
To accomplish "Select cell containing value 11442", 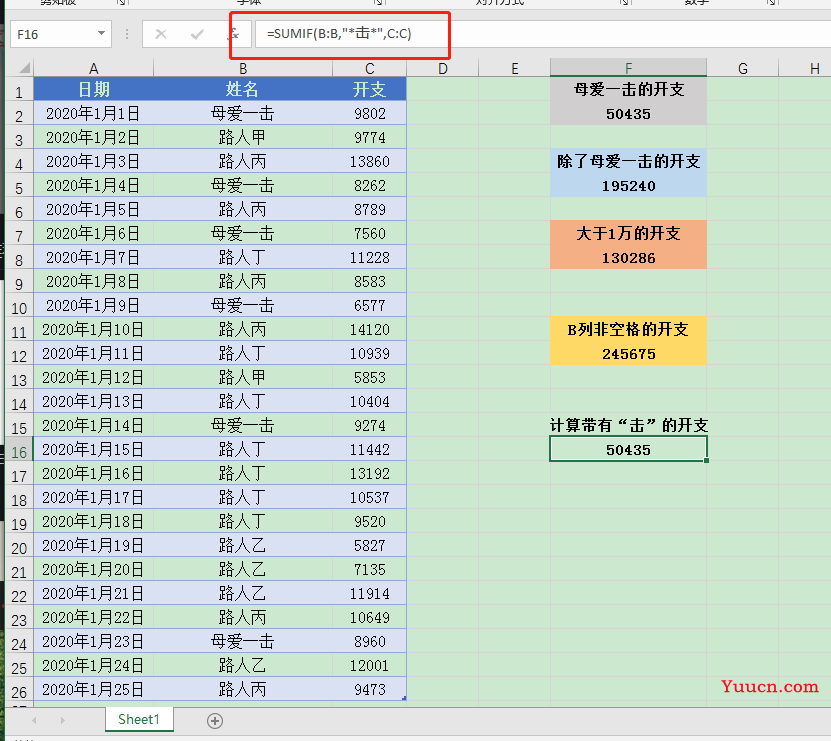I will [x=369, y=449].
